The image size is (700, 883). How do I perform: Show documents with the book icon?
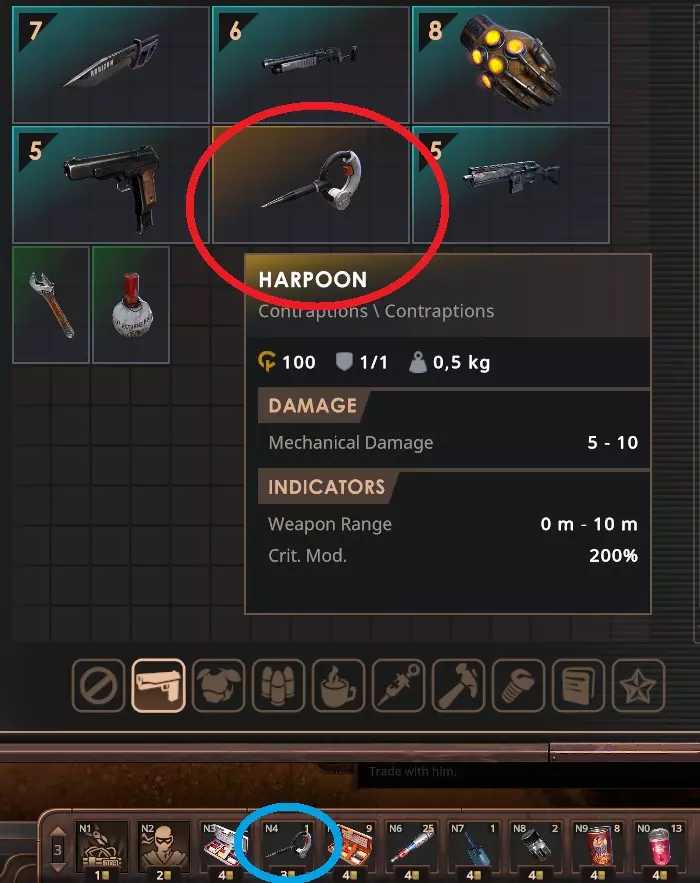coord(578,685)
